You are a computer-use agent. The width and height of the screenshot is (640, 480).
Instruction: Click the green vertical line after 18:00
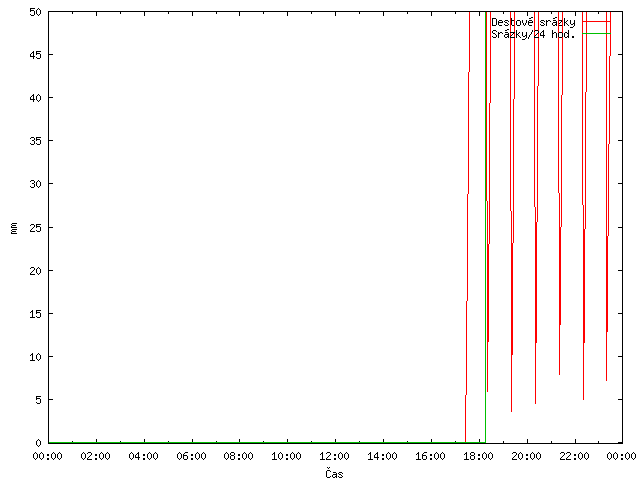[485, 227]
